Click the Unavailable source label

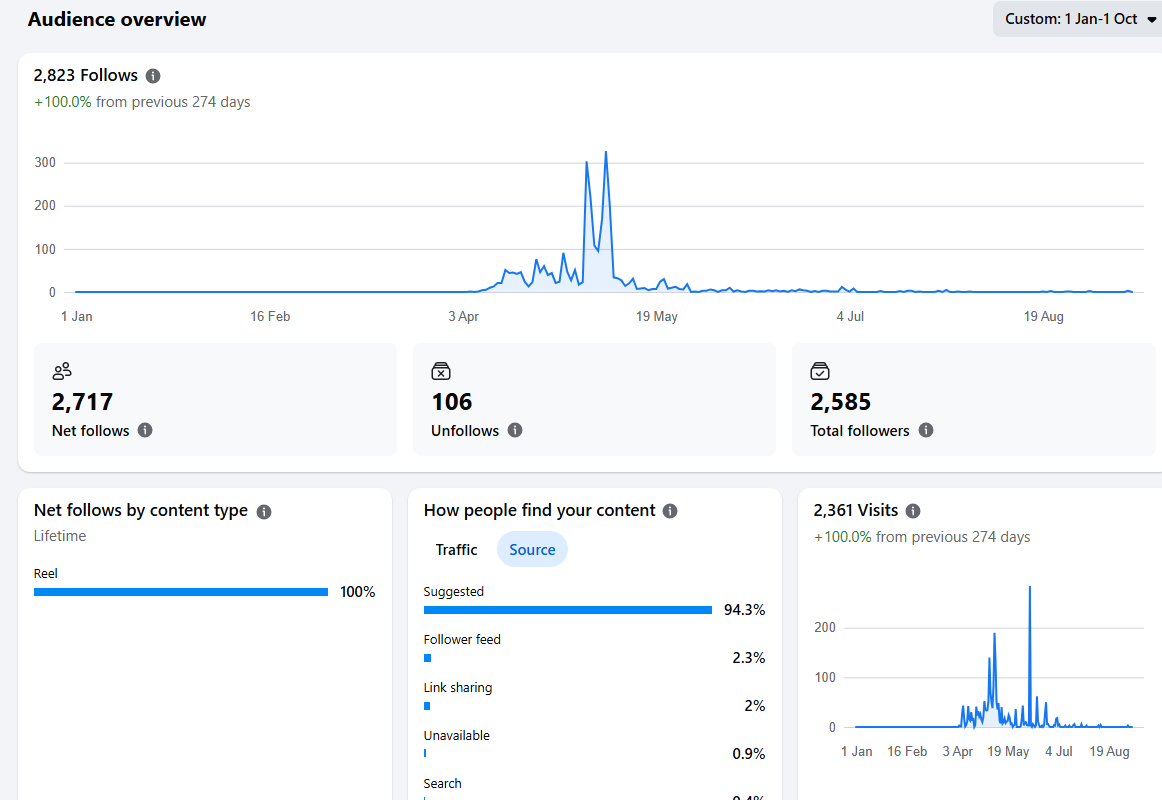pos(456,736)
